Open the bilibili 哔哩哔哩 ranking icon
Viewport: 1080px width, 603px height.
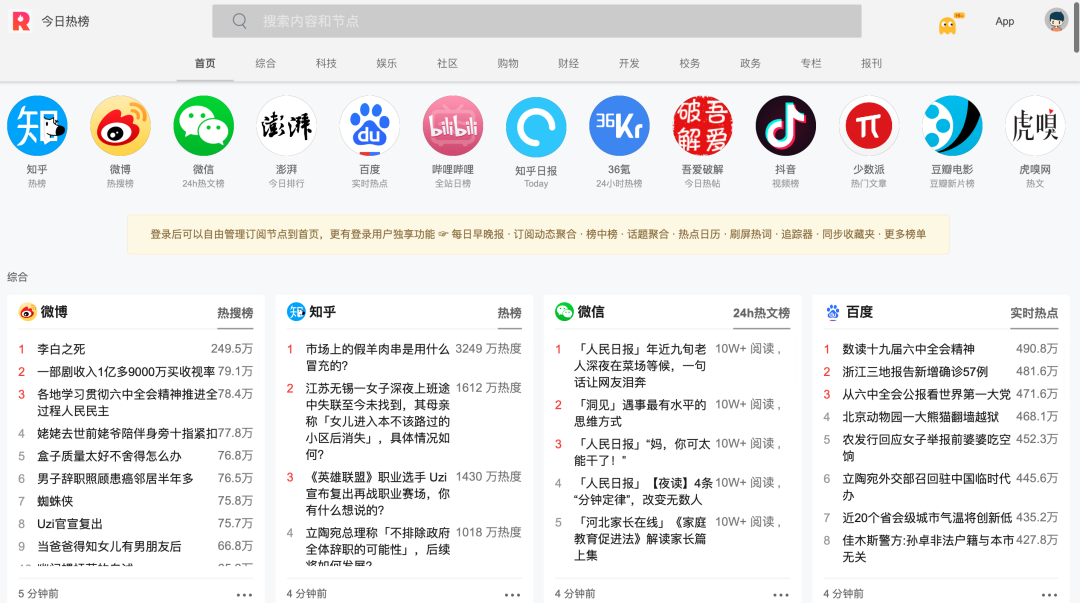coord(453,126)
